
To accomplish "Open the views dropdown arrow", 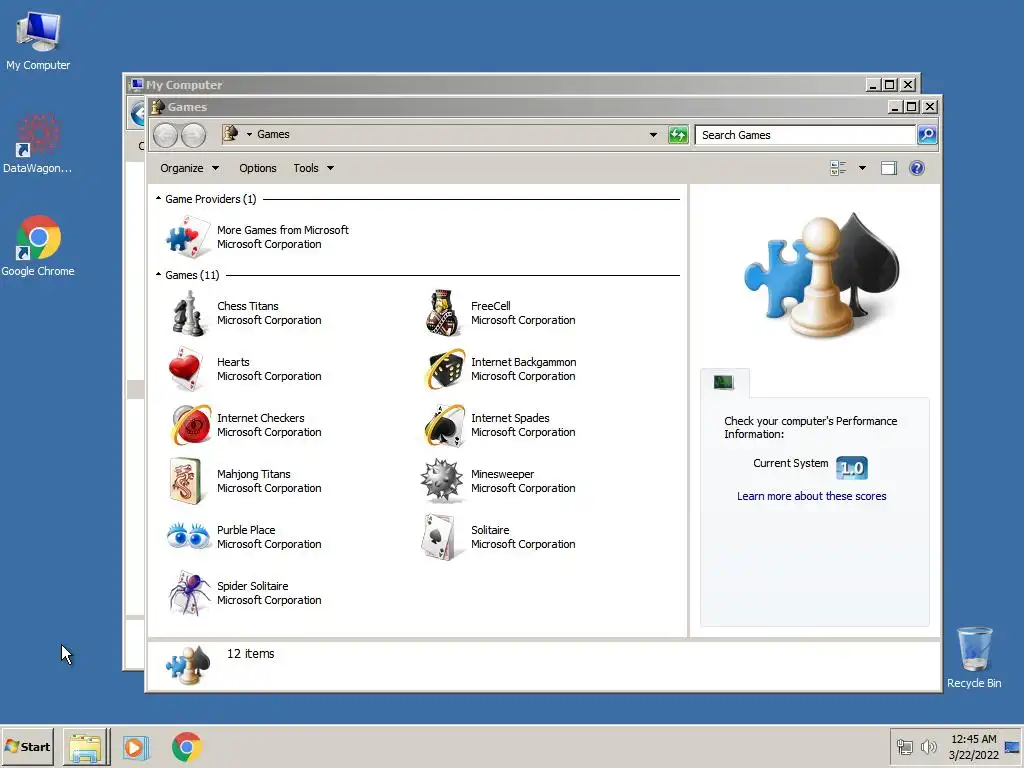I will tap(862, 168).
